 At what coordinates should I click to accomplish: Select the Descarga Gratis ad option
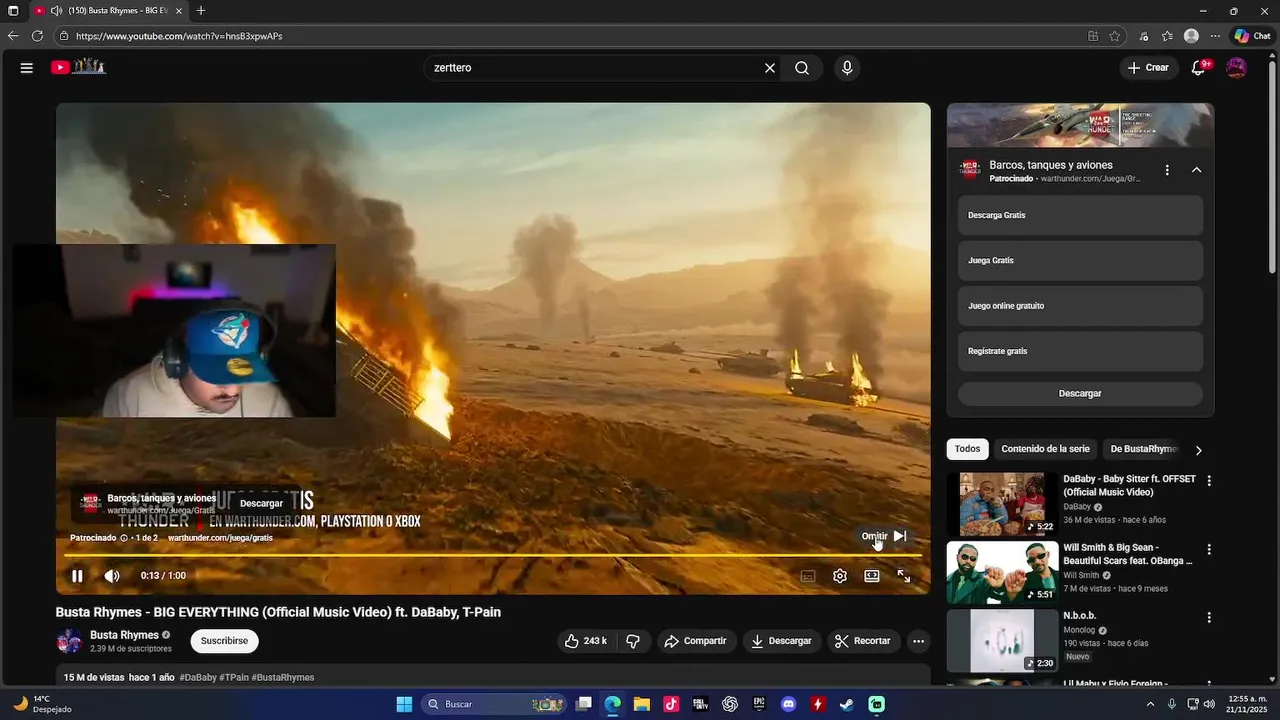tap(1080, 215)
